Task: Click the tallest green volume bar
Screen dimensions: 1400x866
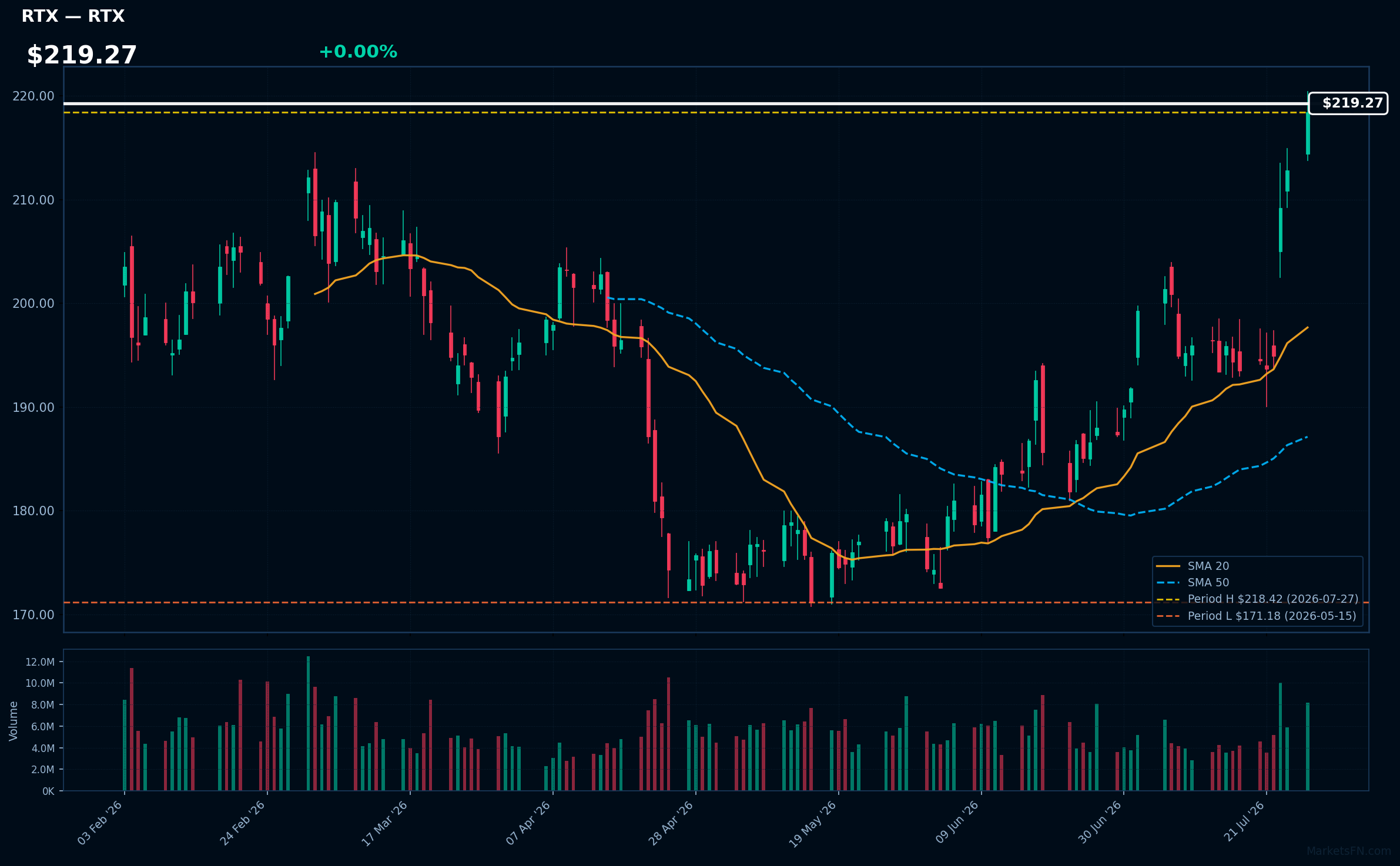Action: (x=308, y=723)
